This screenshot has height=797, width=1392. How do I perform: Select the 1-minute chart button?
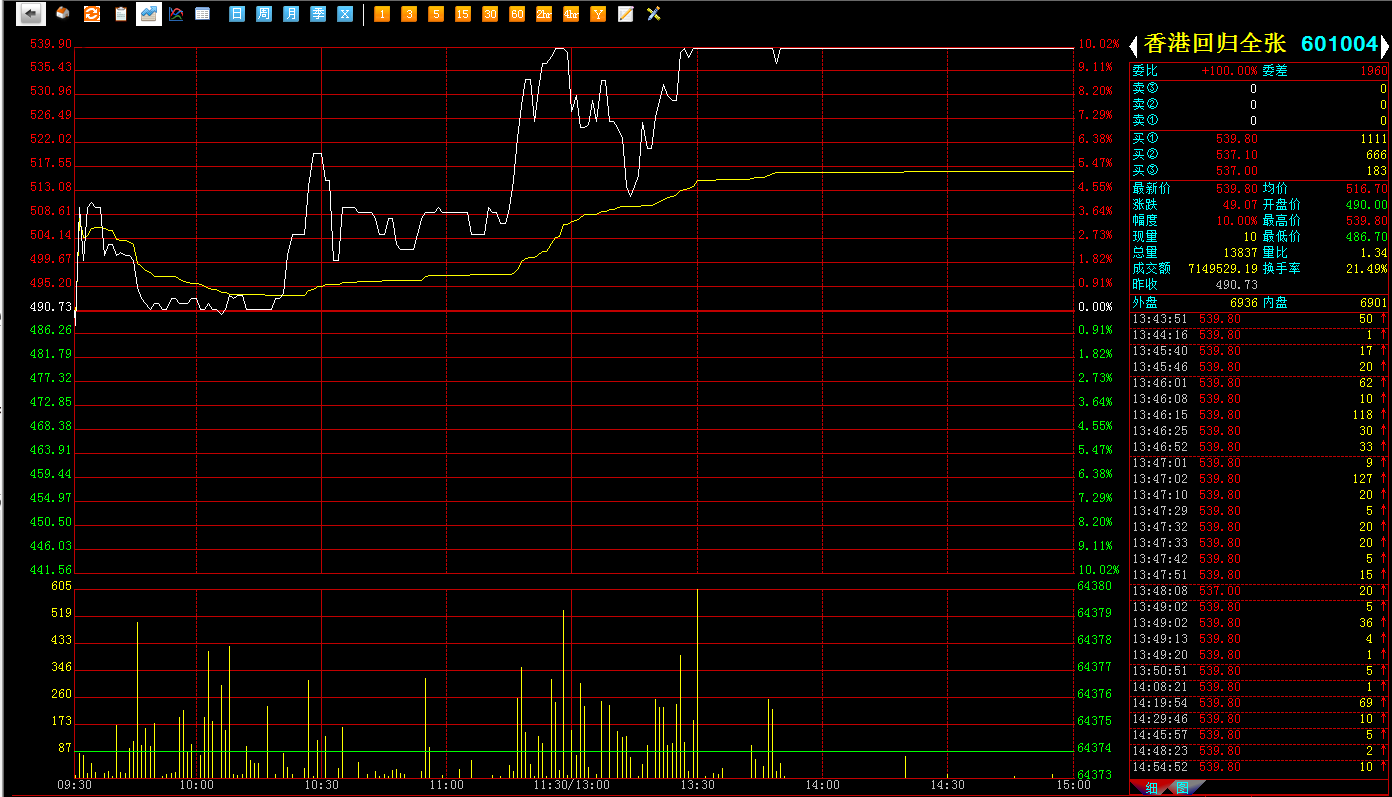(382, 14)
